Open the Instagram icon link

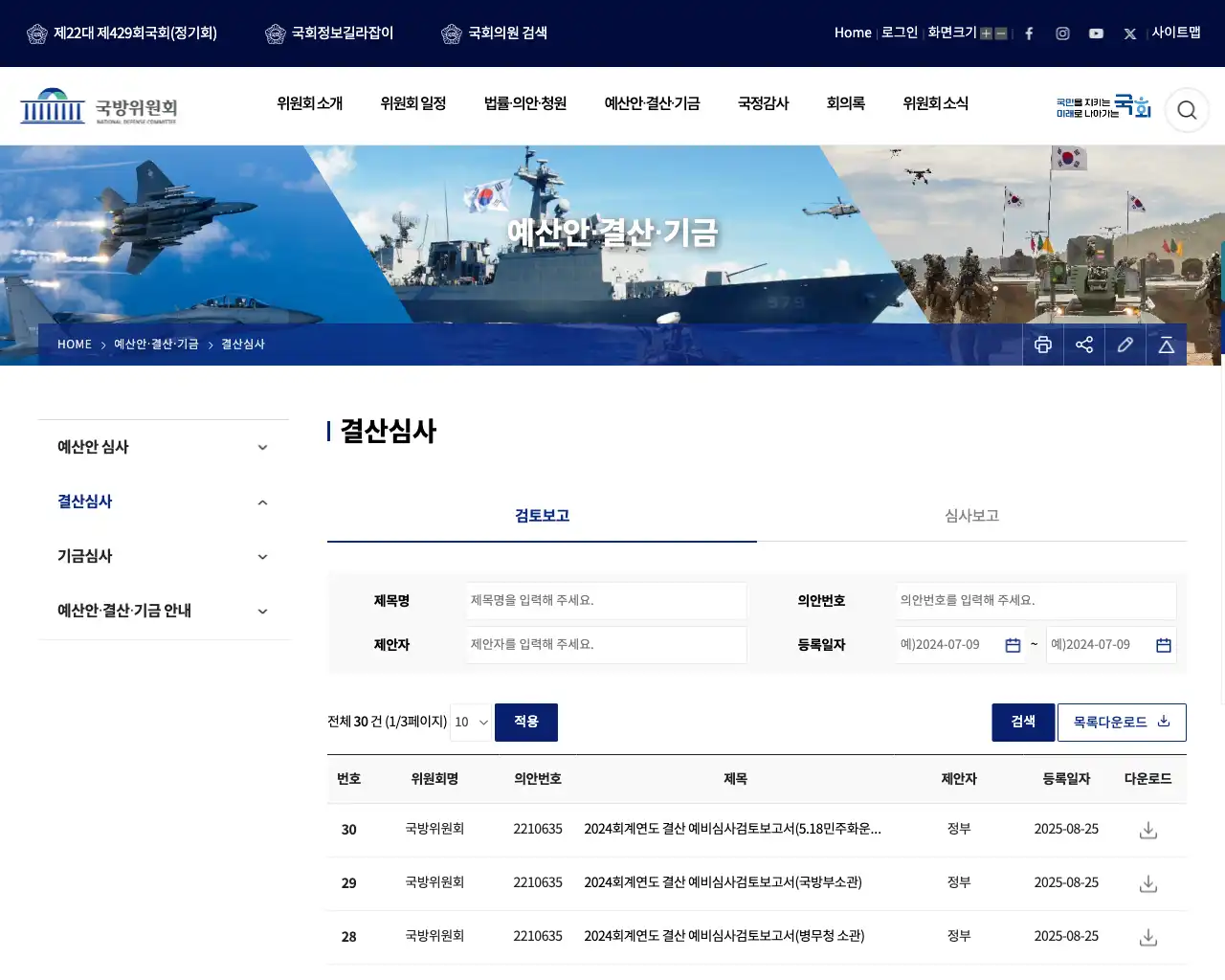pyautogui.click(x=1062, y=33)
